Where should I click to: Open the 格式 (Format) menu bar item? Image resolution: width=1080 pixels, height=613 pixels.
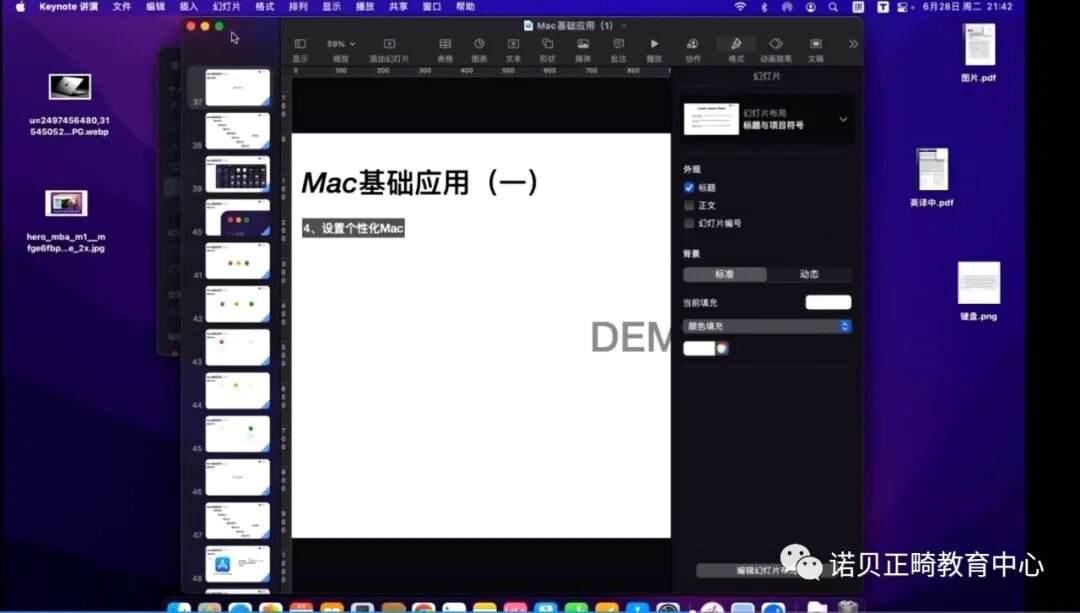coord(264,7)
